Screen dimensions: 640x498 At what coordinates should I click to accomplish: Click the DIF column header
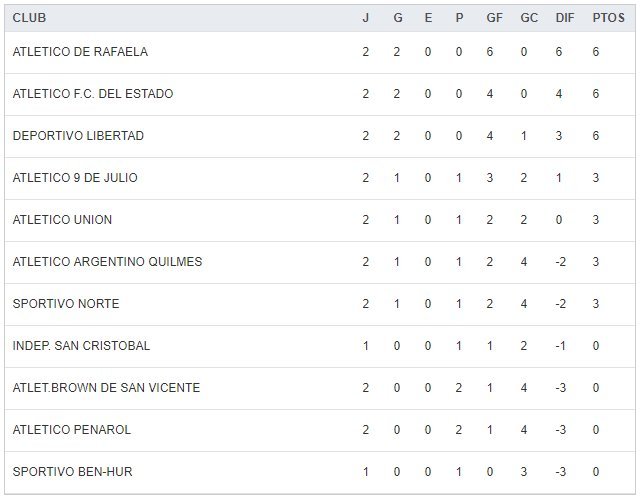click(x=563, y=18)
